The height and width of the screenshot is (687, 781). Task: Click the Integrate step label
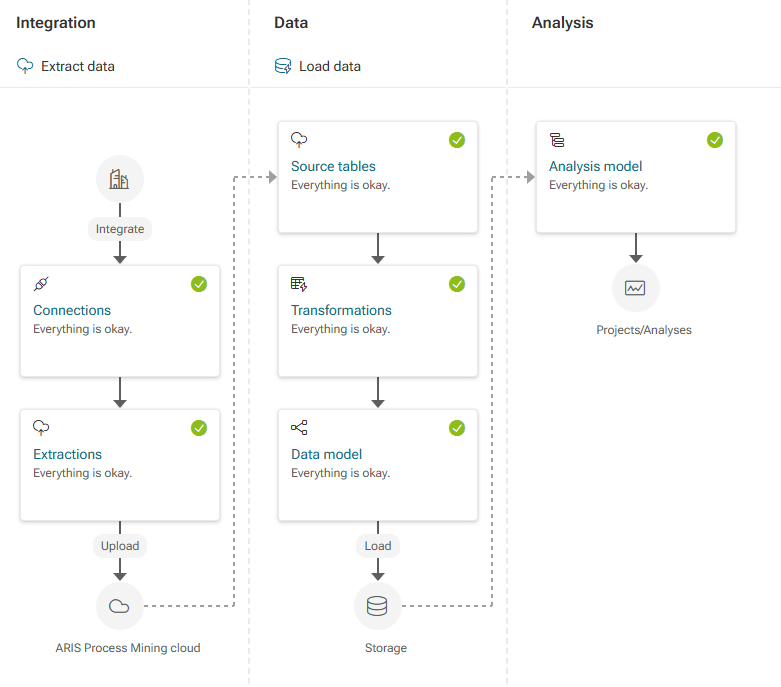tap(120, 229)
